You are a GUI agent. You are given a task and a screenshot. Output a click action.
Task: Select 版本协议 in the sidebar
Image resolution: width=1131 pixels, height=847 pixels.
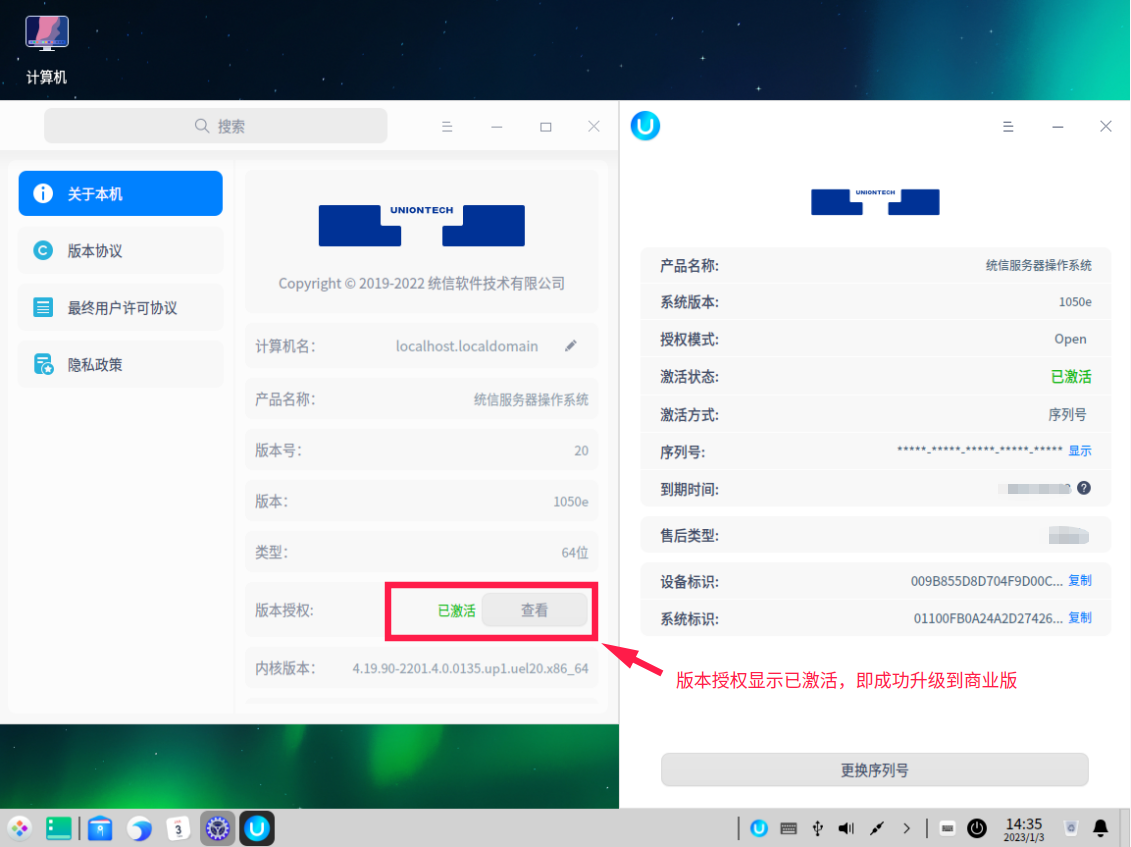[x=120, y=250]
